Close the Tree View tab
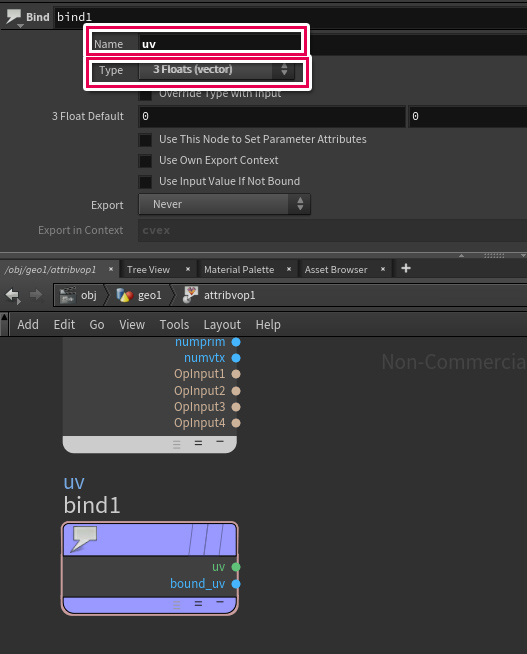Viewport: 527px width, 654px height. [x=188, y=269]
